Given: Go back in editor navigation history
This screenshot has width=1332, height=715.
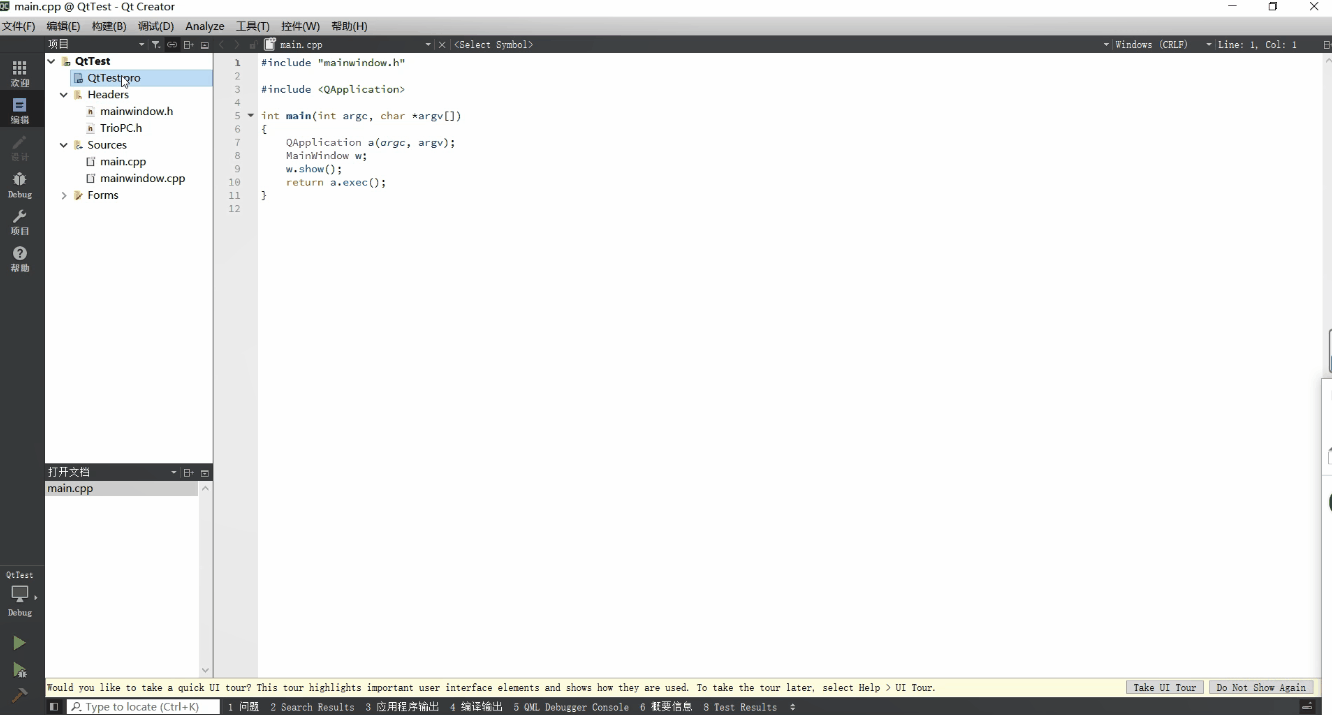Looking at the screenshot, I should (223, 44).
